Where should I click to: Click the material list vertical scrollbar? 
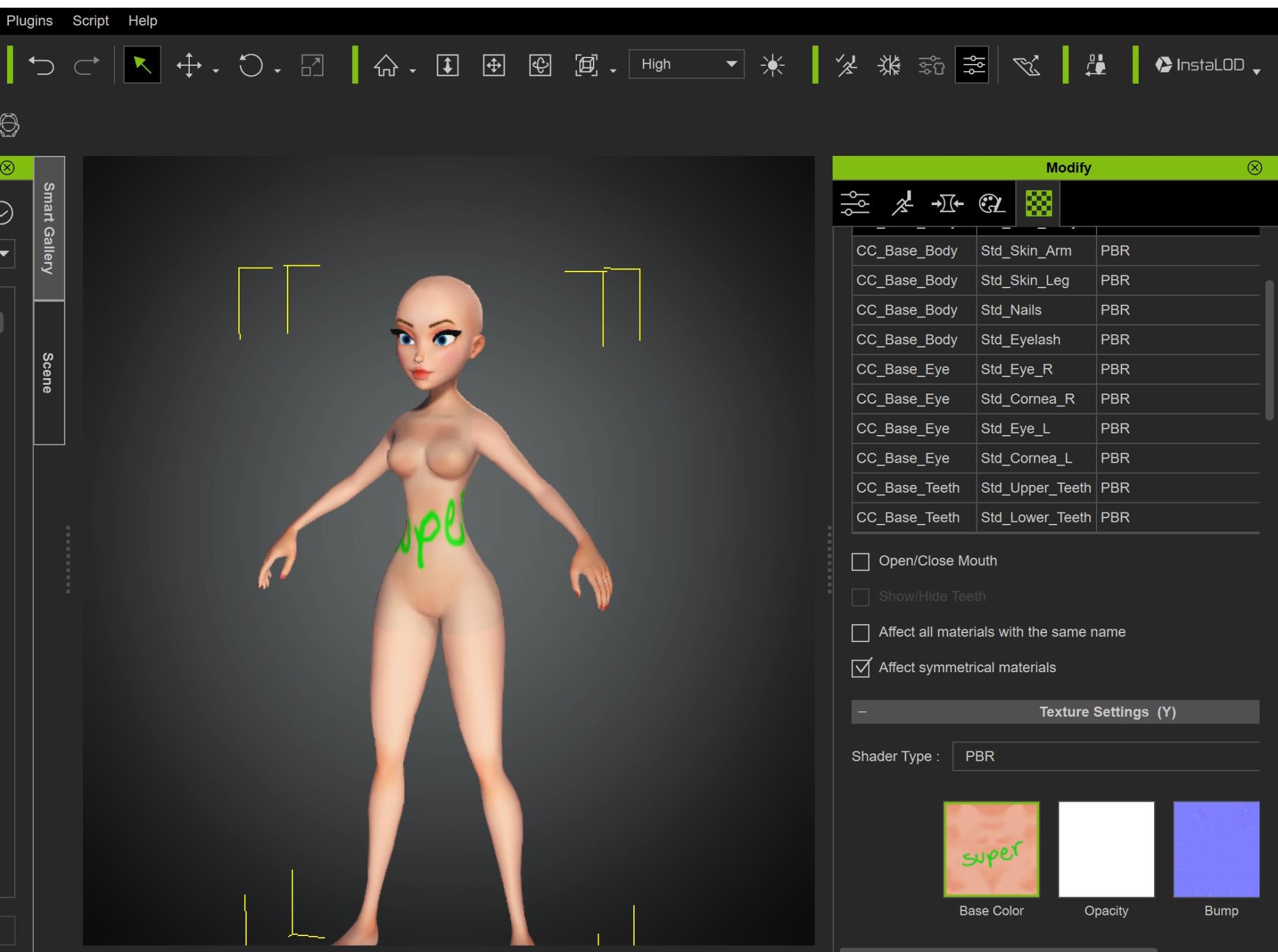1270,350
